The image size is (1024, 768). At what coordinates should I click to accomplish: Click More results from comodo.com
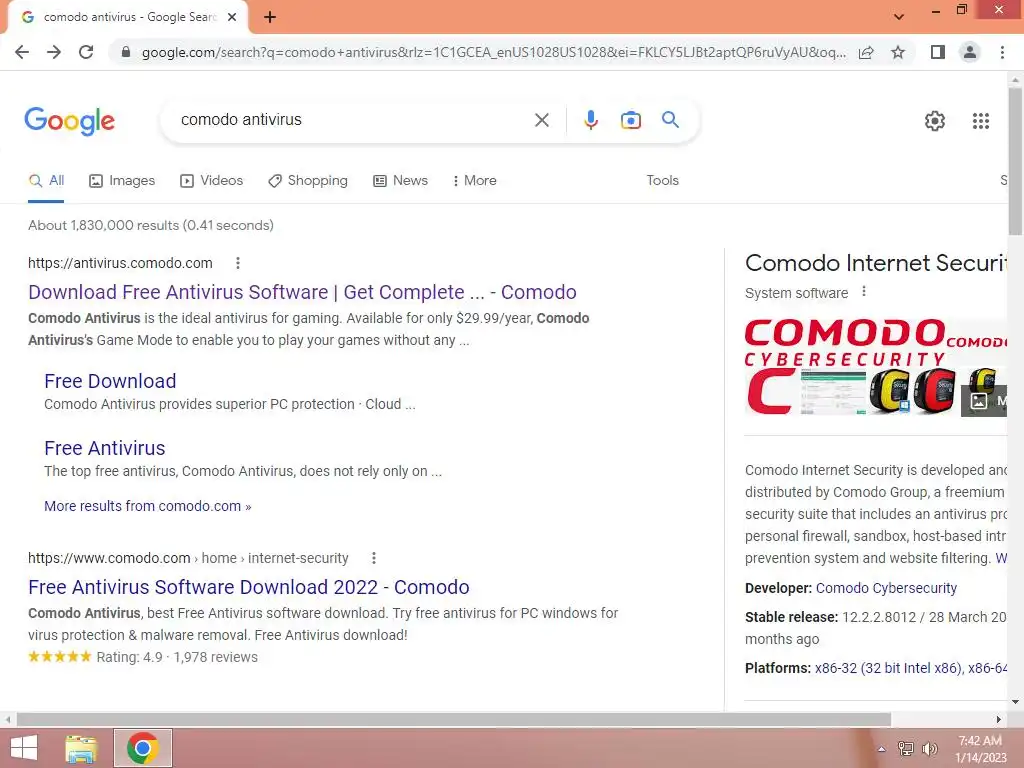[x=148, y=506]
